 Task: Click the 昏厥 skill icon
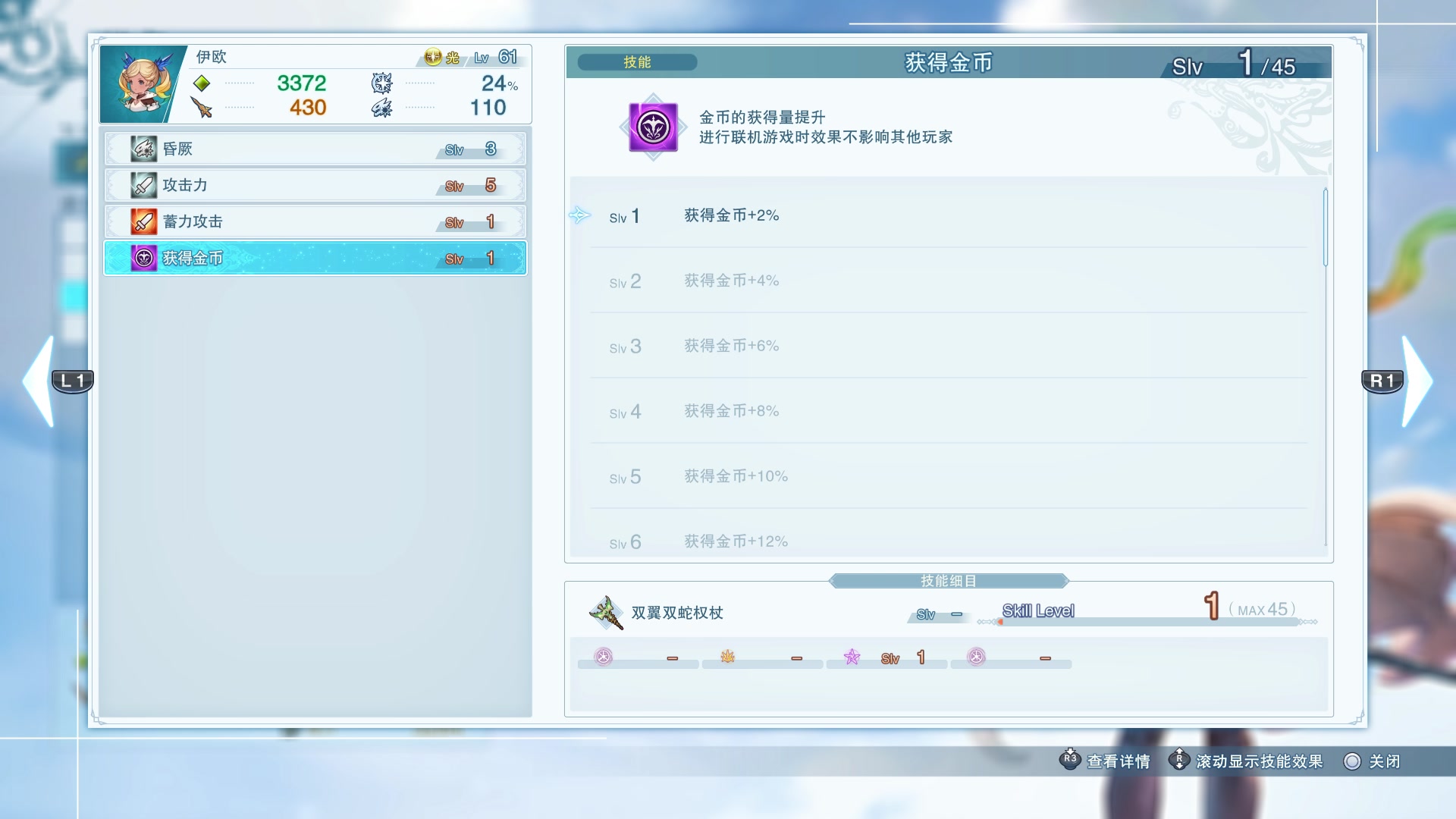(143, 149)
